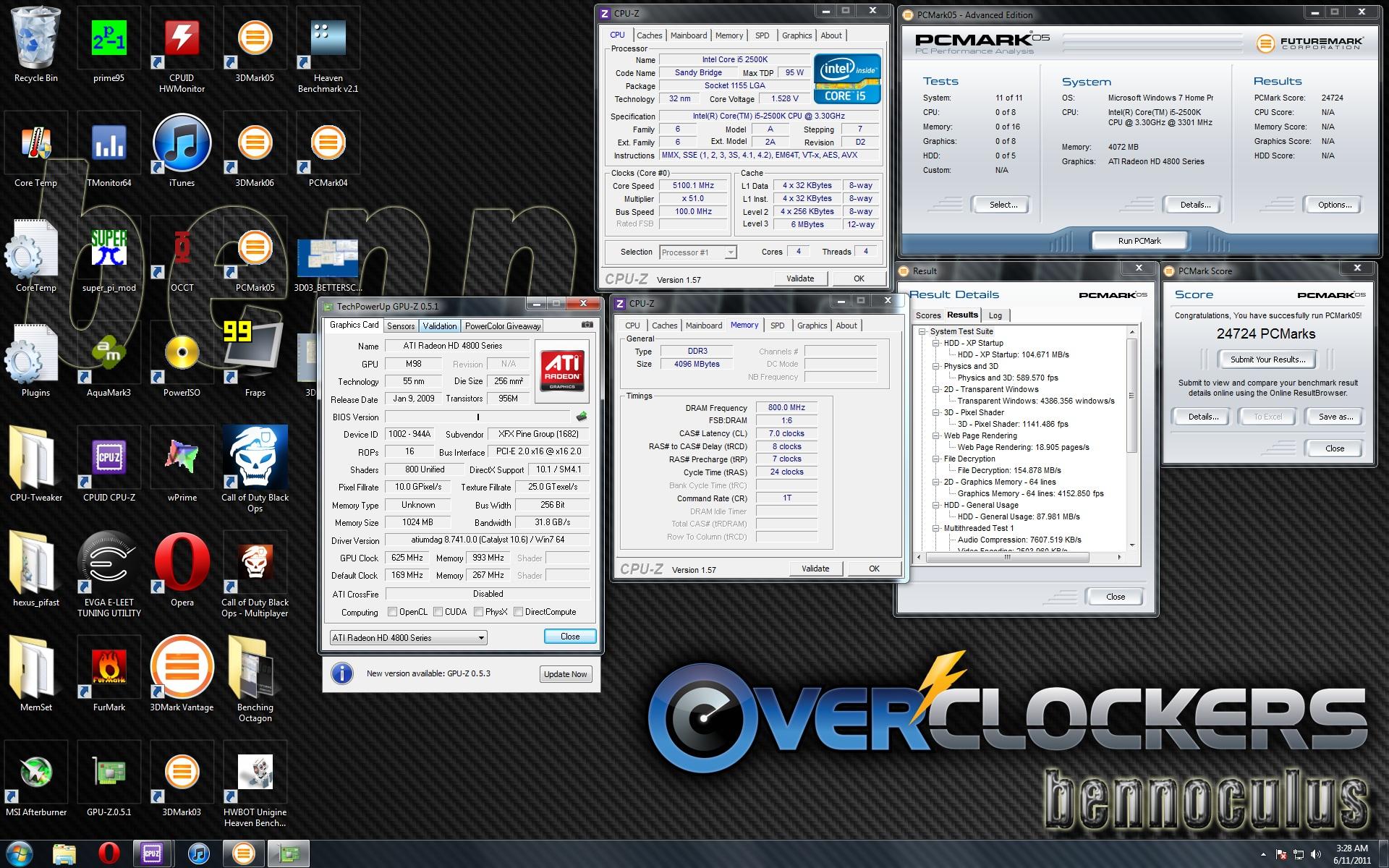
Task: Open the FurMark desktop shortcut
Action: (109, 674)
